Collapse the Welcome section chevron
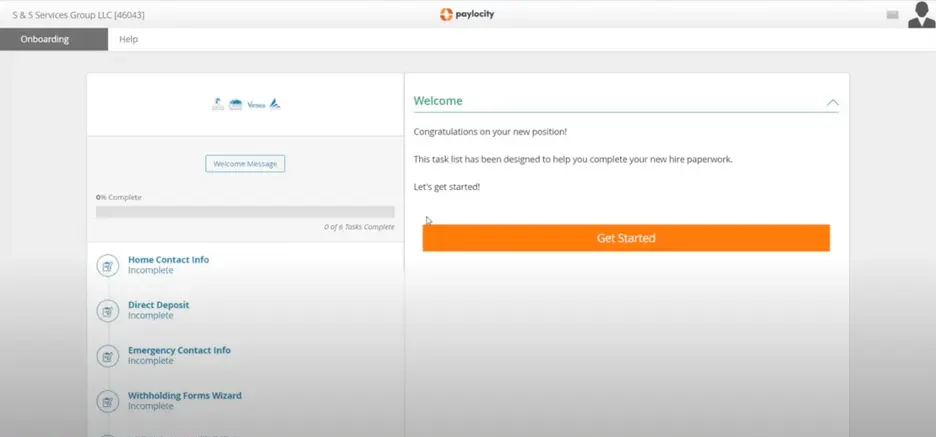 tap(832, 103)
